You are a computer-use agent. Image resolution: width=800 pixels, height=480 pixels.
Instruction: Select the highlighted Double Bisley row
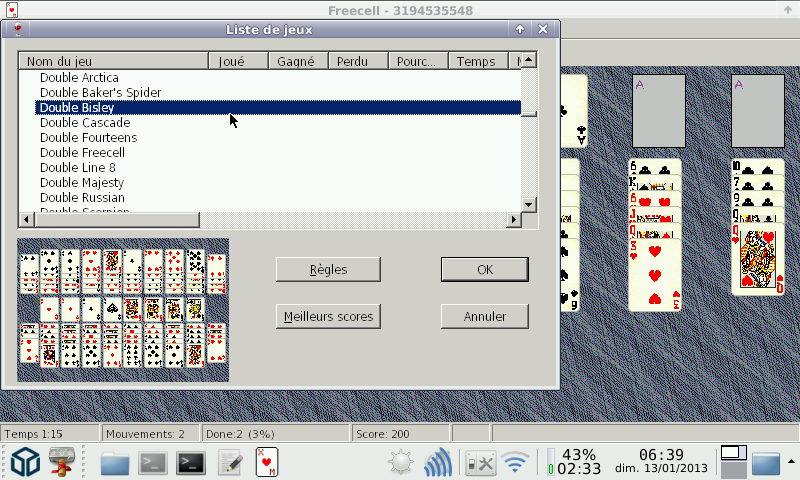(x=278, y=108)
